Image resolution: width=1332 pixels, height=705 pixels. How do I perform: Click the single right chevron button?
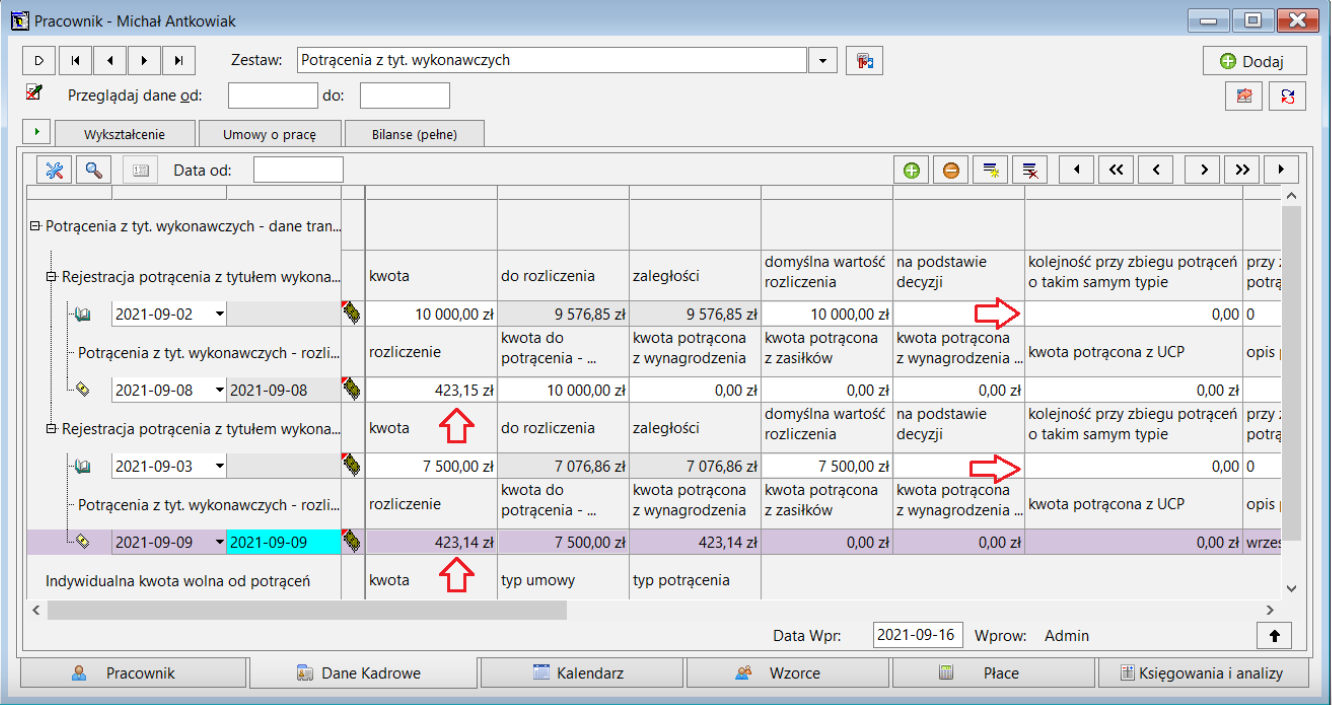point(1203,170)
